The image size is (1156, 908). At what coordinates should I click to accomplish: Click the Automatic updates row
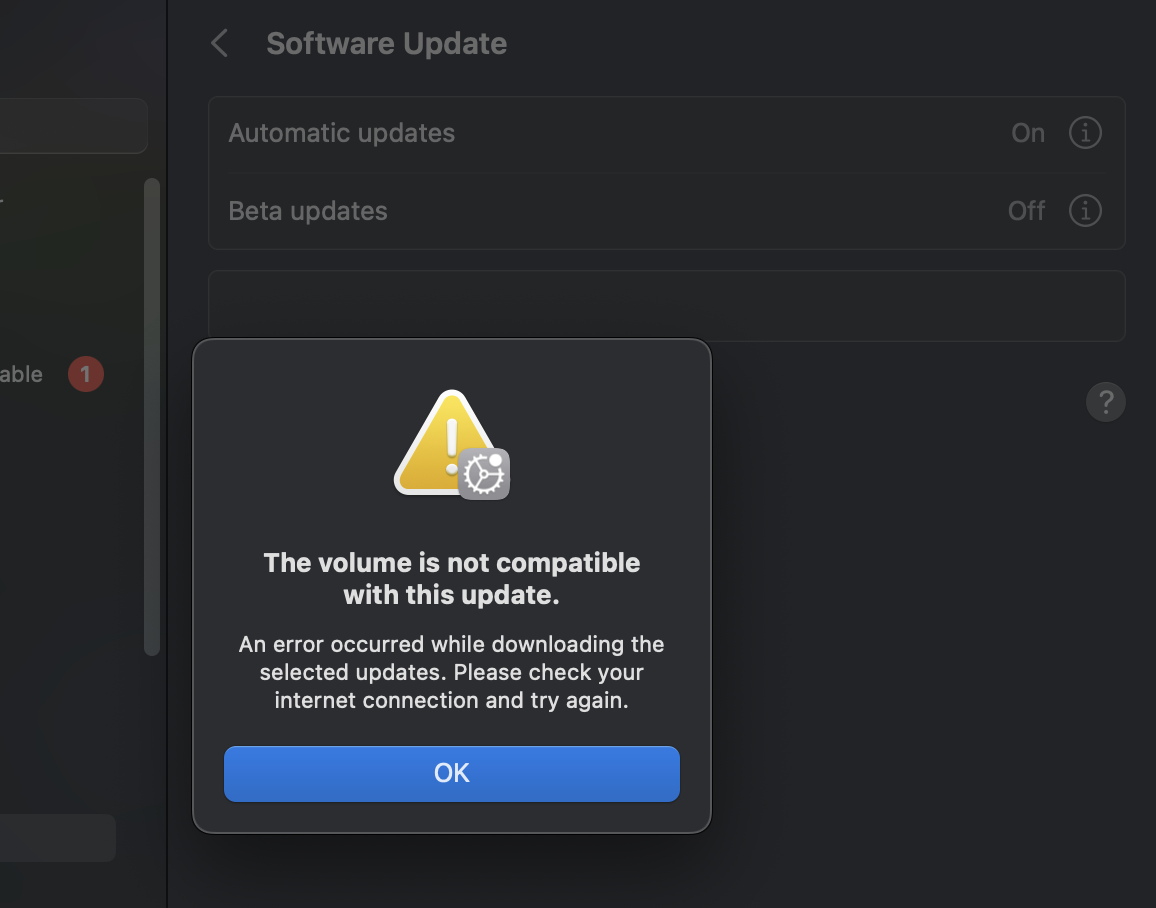point(600,132)
